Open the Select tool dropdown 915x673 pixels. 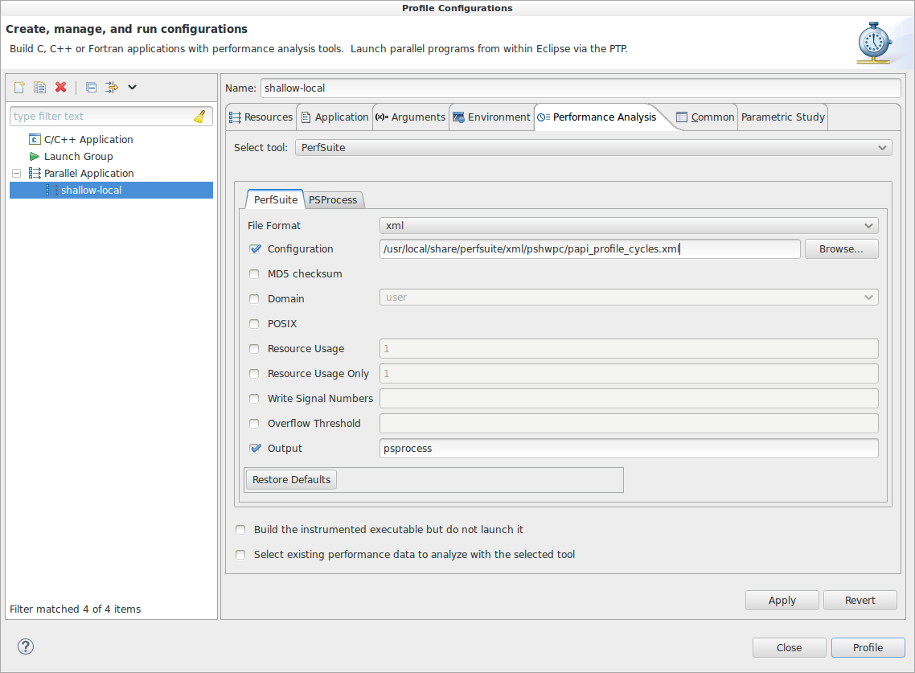click(593, 148)
